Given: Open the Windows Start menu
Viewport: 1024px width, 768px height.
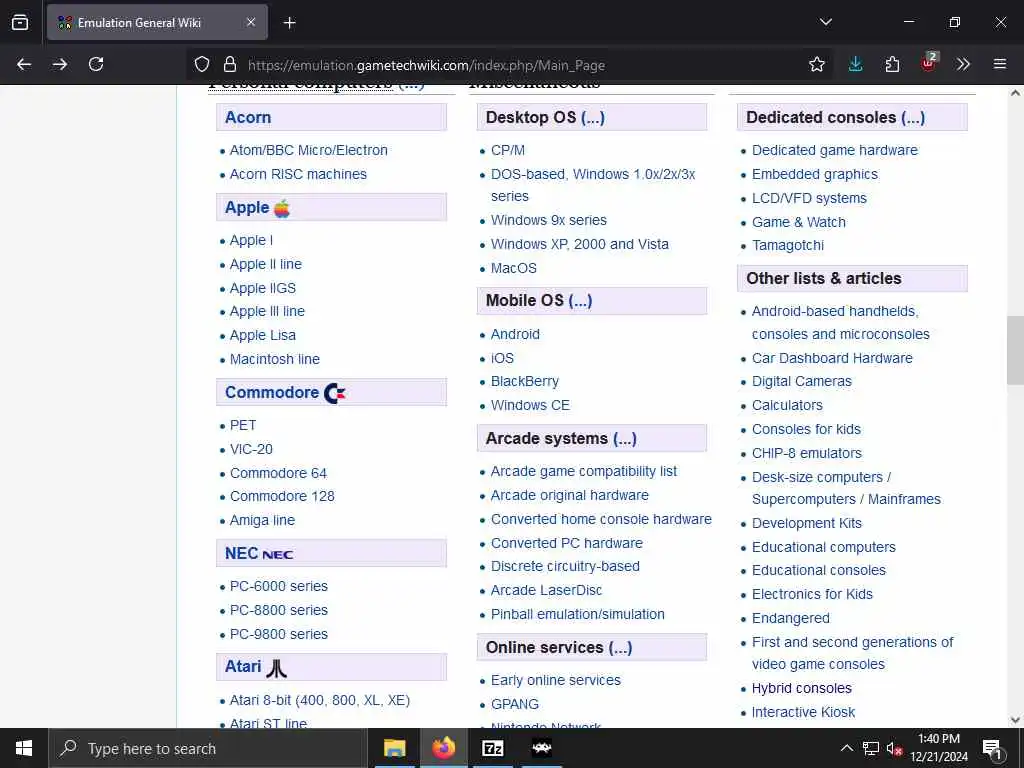Looking at the screenshot, I should click(24, 748).
